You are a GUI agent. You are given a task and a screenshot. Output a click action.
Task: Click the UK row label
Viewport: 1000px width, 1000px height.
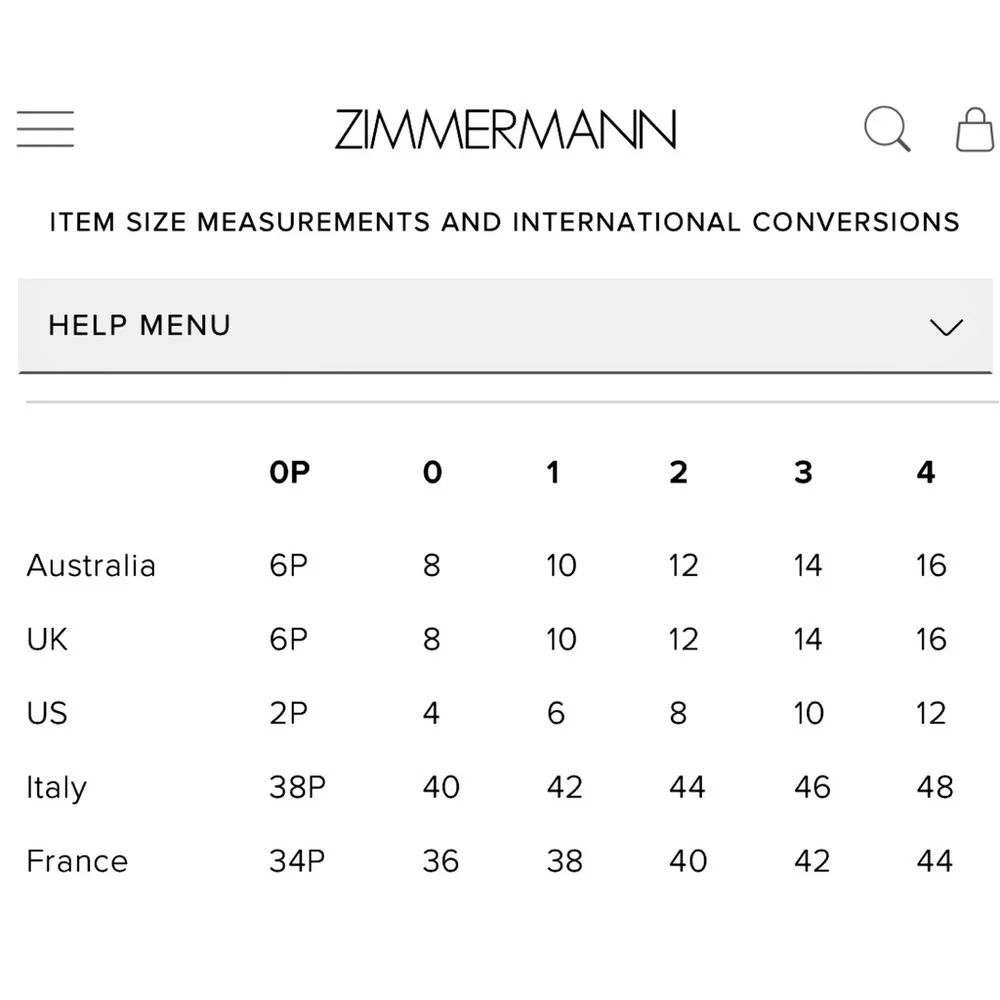click(47, 640)
